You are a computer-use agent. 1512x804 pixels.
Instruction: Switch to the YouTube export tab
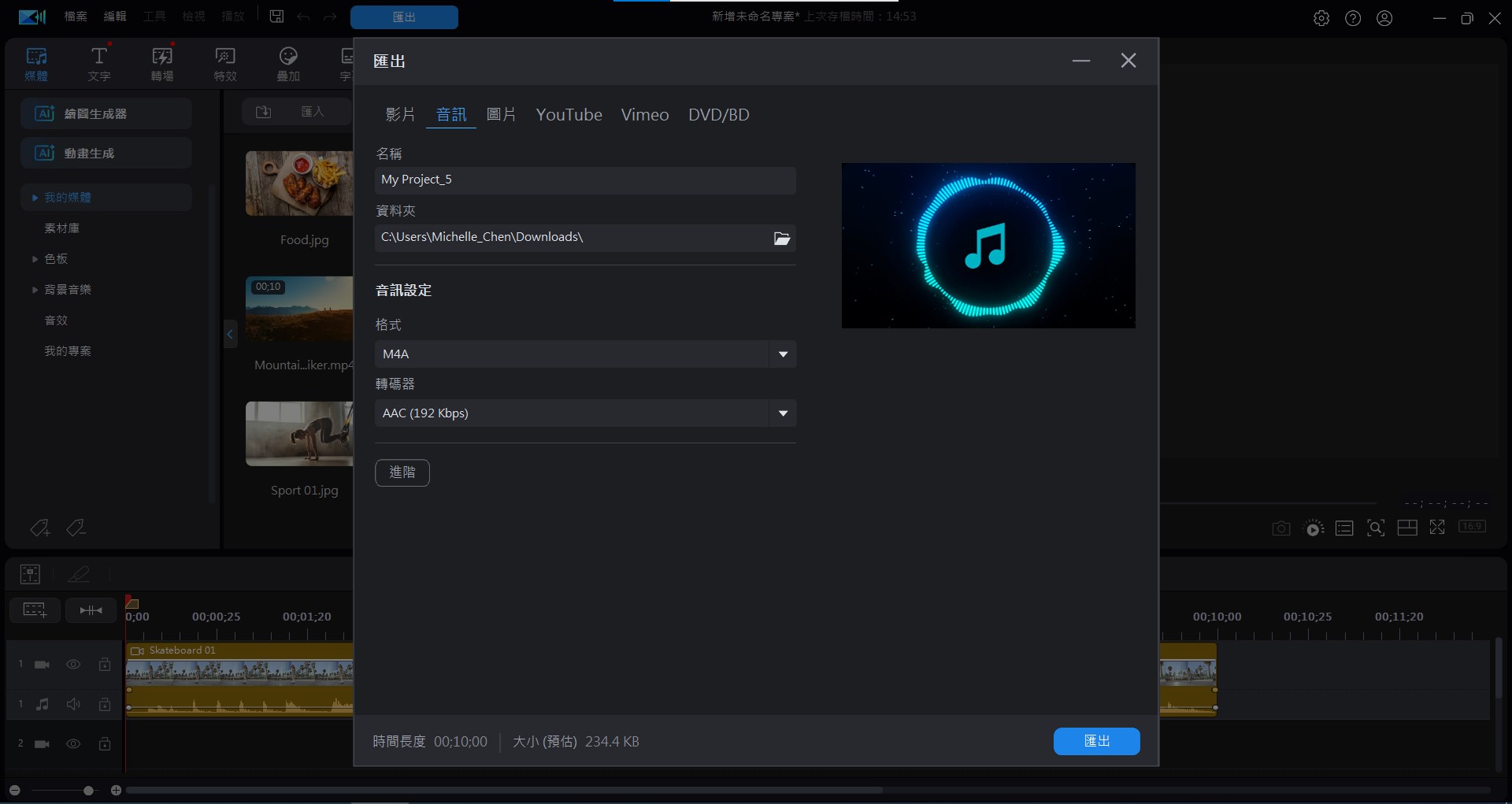[x=569, y=115]
